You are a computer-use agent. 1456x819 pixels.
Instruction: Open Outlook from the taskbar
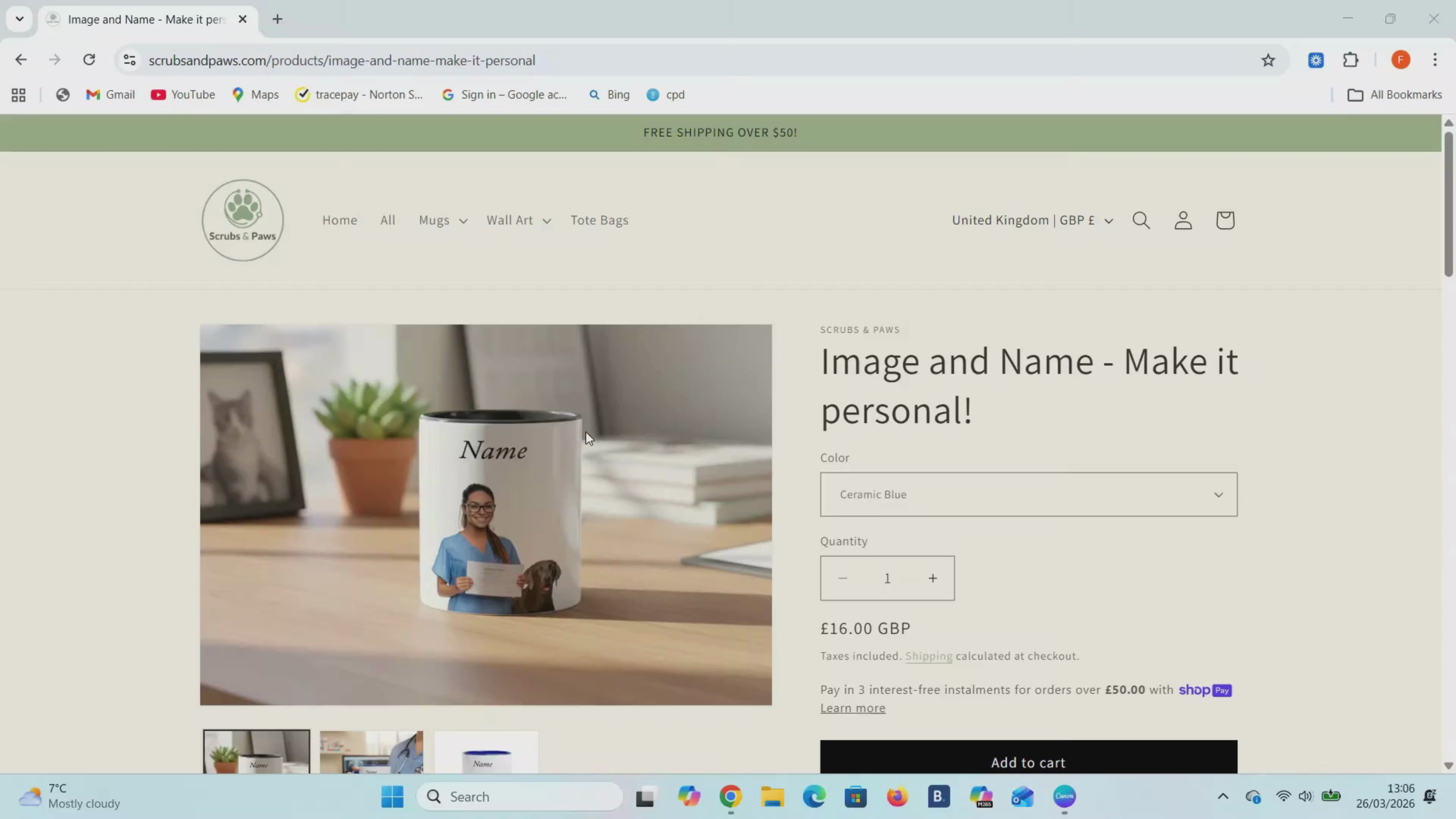point(1023,797)
